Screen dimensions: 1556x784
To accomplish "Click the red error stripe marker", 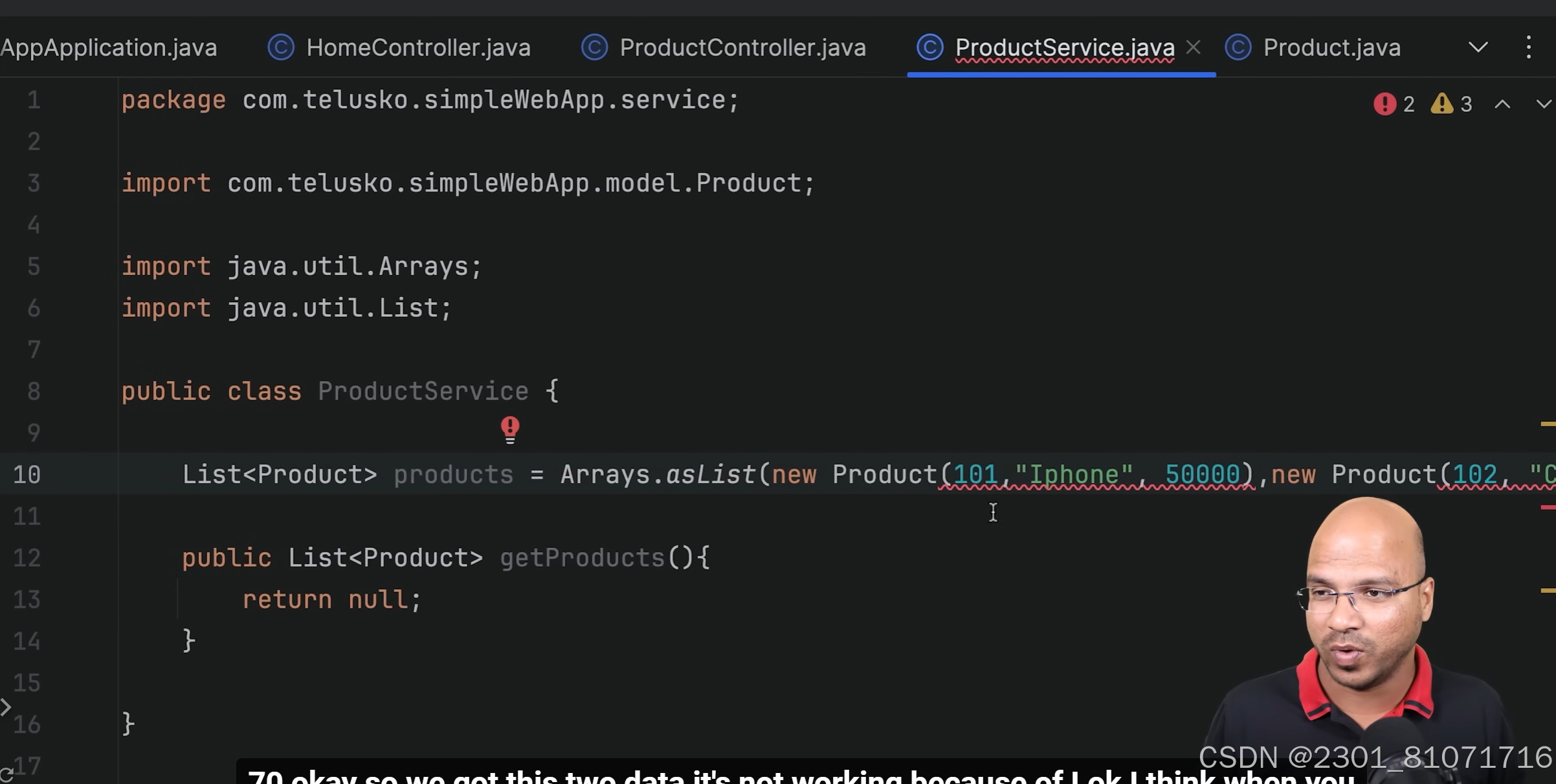I will (1548, 508).
